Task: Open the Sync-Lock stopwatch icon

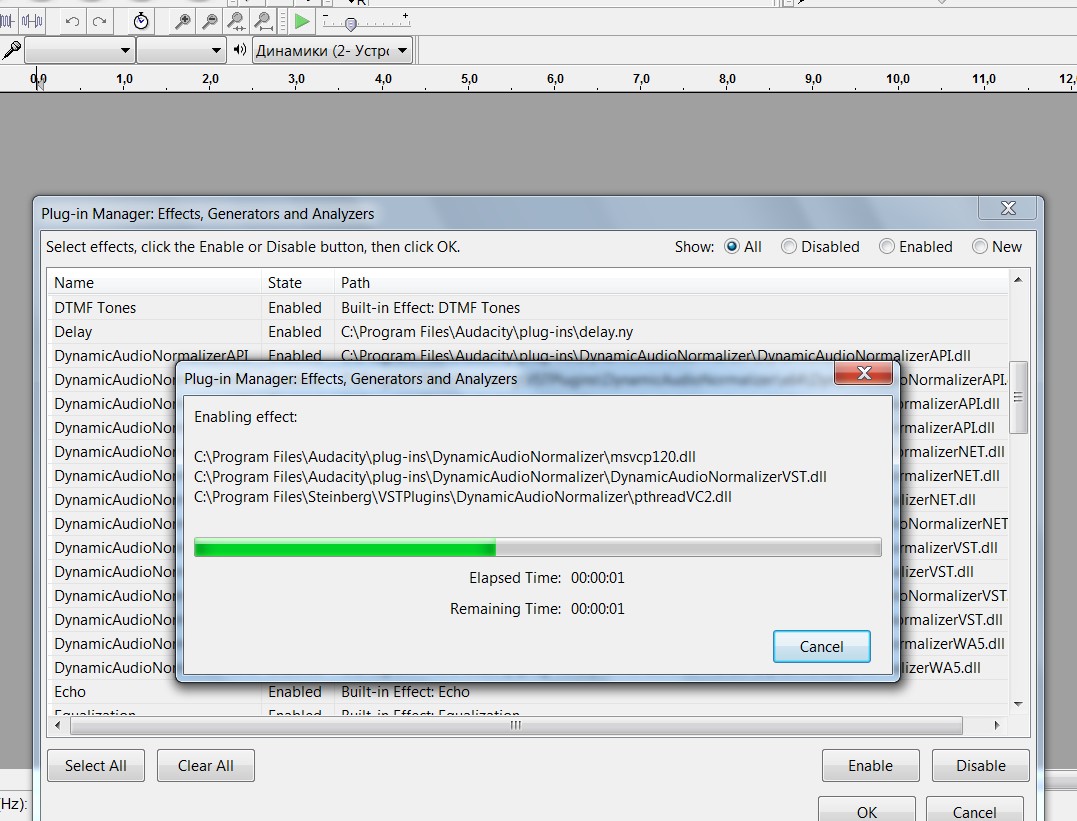Action: [141, 21]
